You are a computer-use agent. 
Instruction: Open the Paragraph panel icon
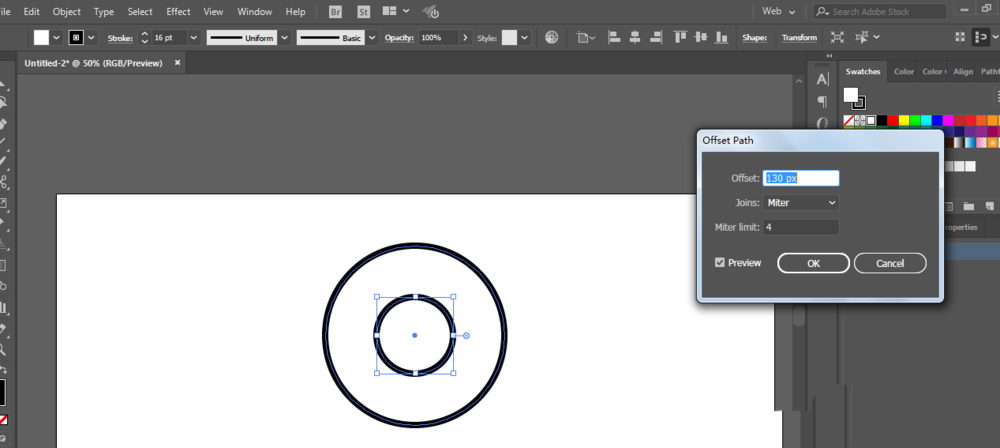coord(823,101)
